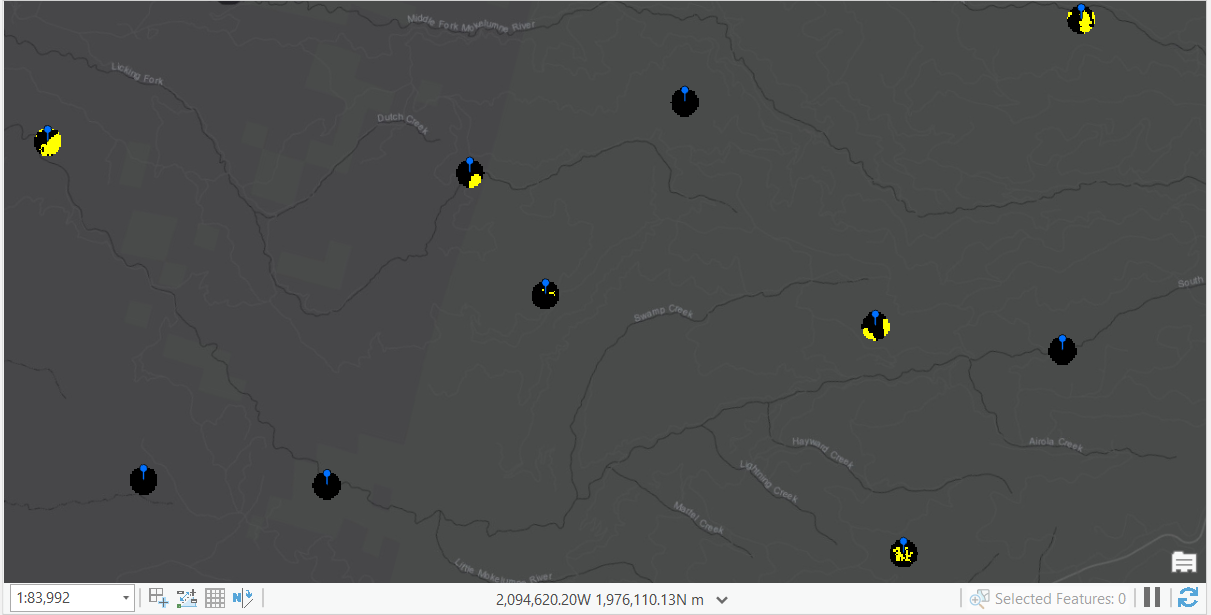This screenshot has height=615, width=1211.
Task: Open the constraints inference icon
Action: (x=187, y=598)
